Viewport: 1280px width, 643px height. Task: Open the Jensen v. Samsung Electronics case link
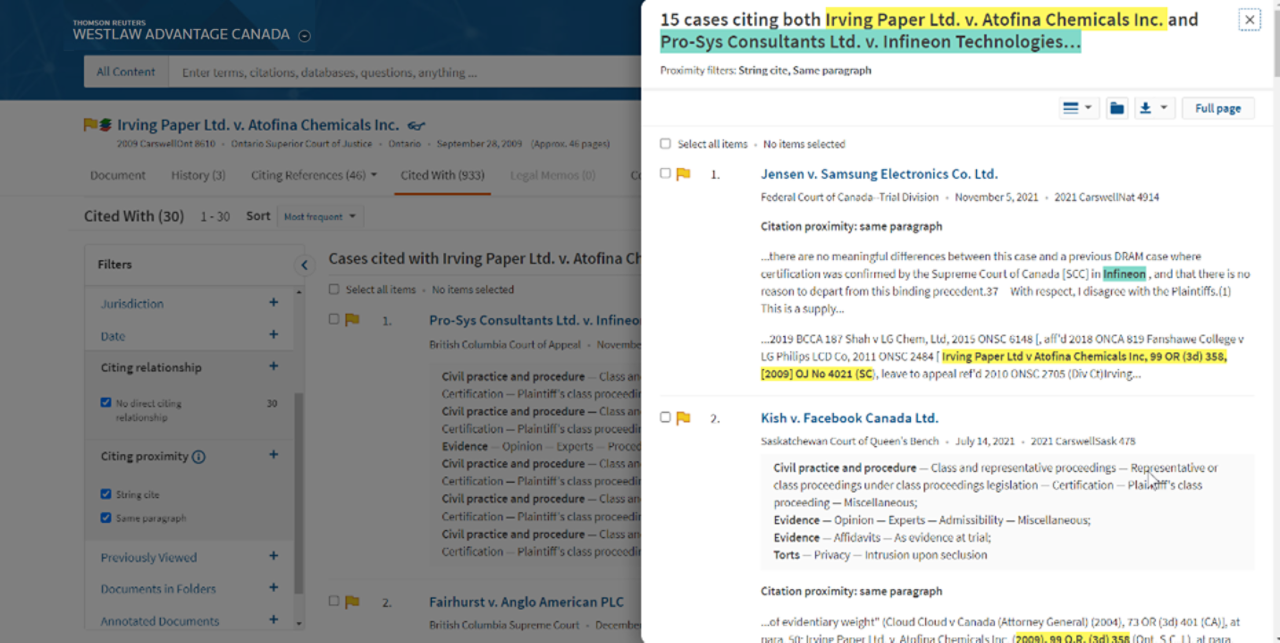[x=878, y=174]
